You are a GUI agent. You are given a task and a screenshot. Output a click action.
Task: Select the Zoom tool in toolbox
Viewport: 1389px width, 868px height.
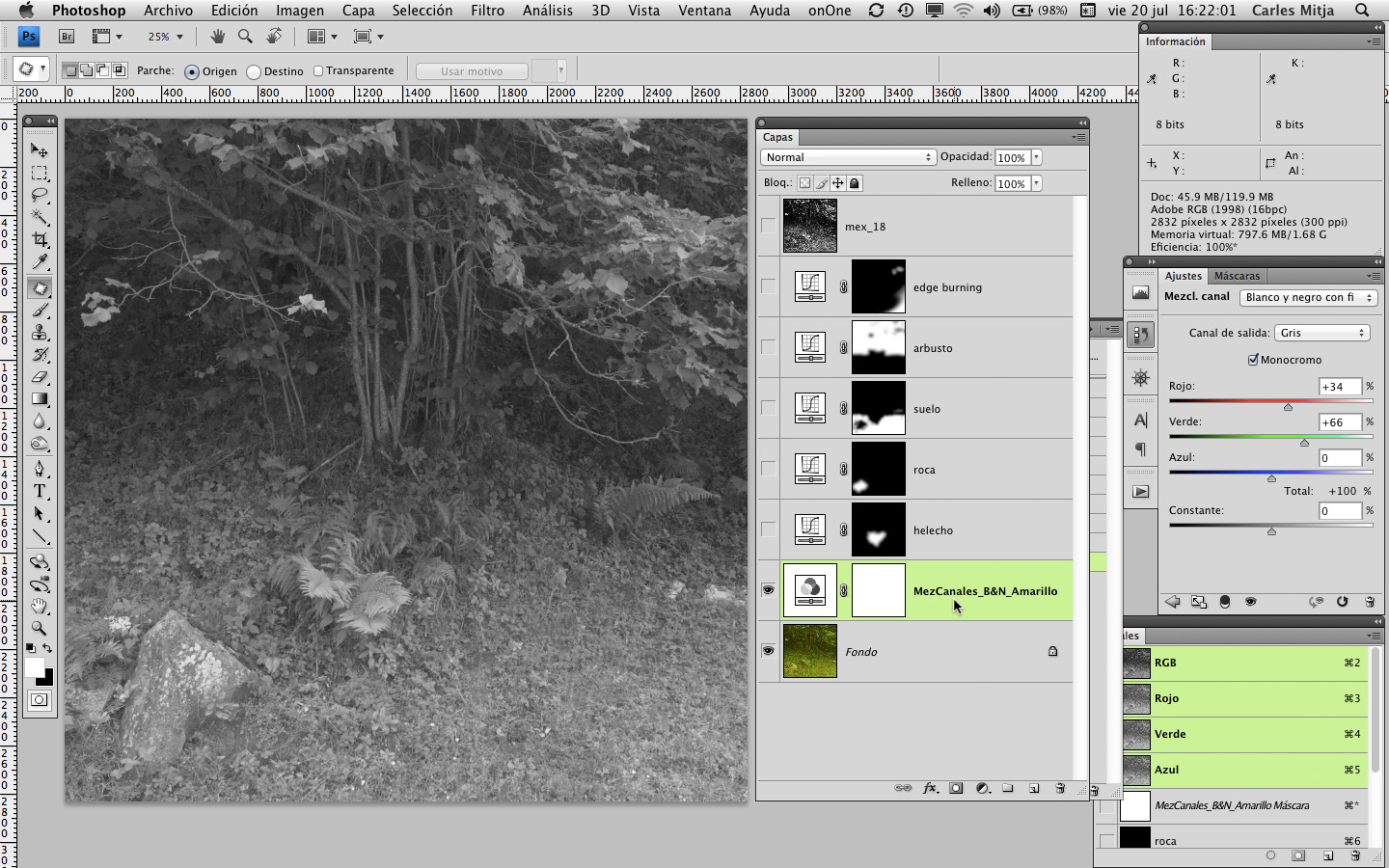pos(40,628)
